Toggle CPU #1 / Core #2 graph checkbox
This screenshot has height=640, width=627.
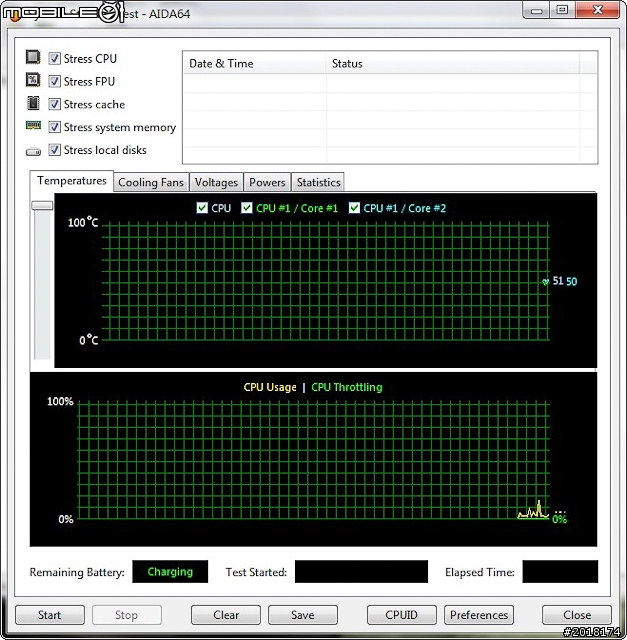pyautogui.click(x=354, y=208)
